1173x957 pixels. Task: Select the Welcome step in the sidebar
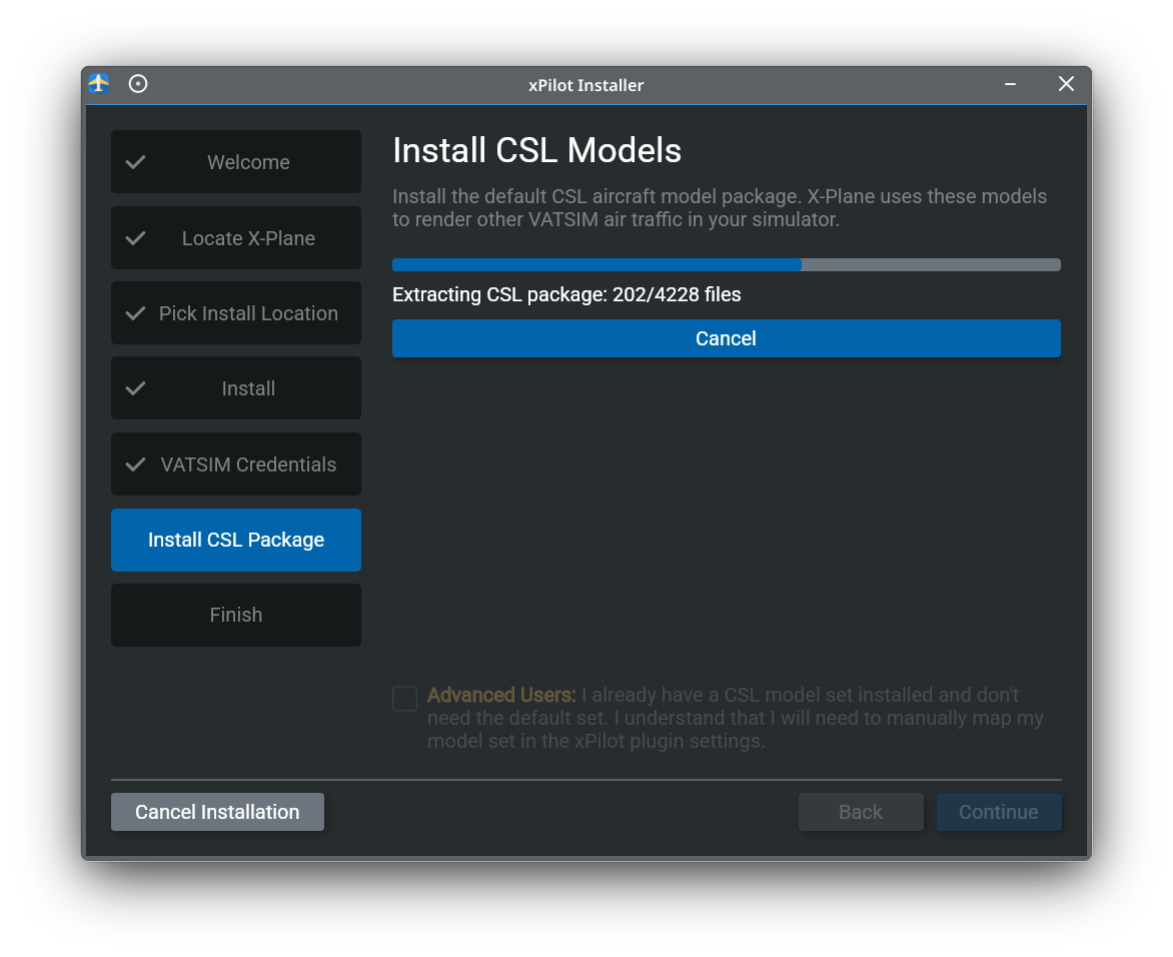click(247, 161)
